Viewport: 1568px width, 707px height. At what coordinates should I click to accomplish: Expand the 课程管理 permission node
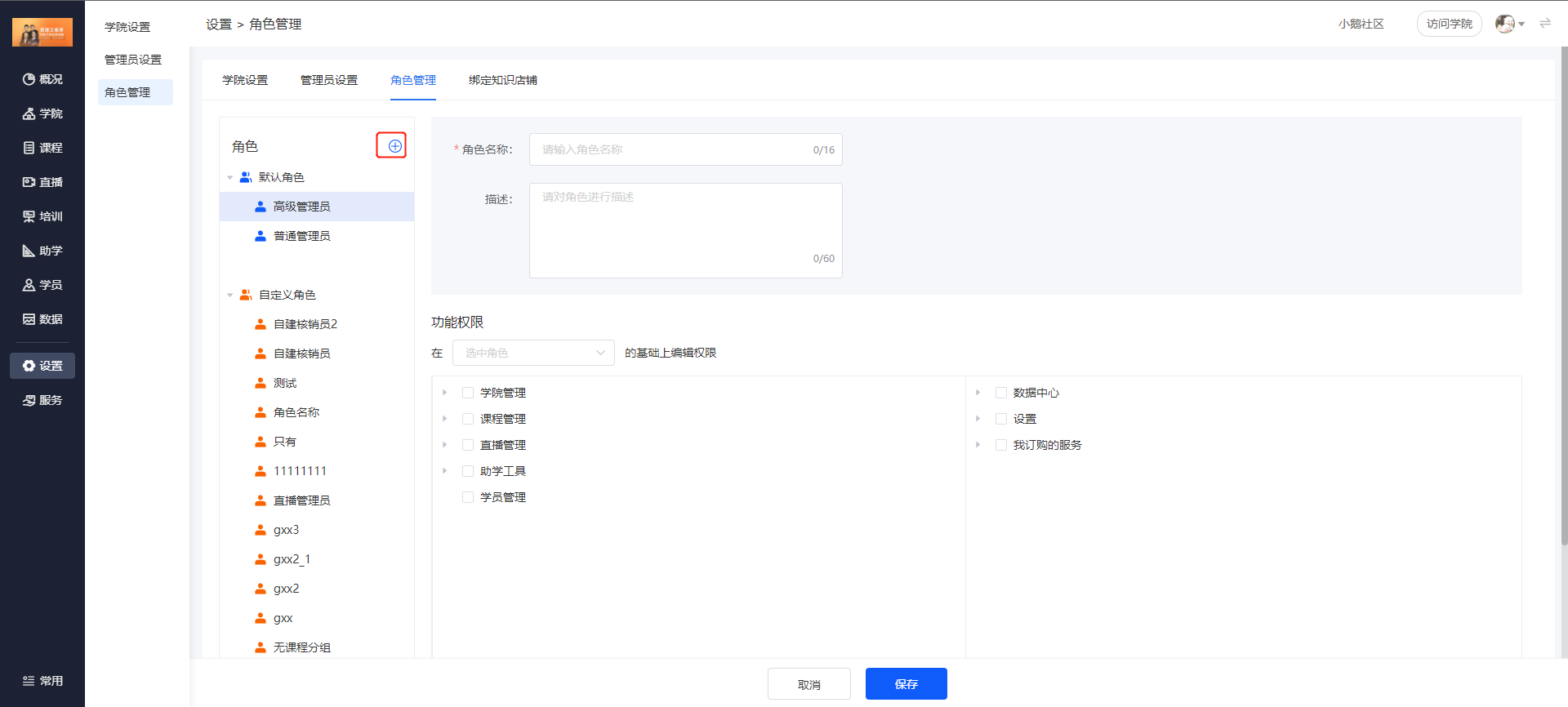tap(444, 419)
